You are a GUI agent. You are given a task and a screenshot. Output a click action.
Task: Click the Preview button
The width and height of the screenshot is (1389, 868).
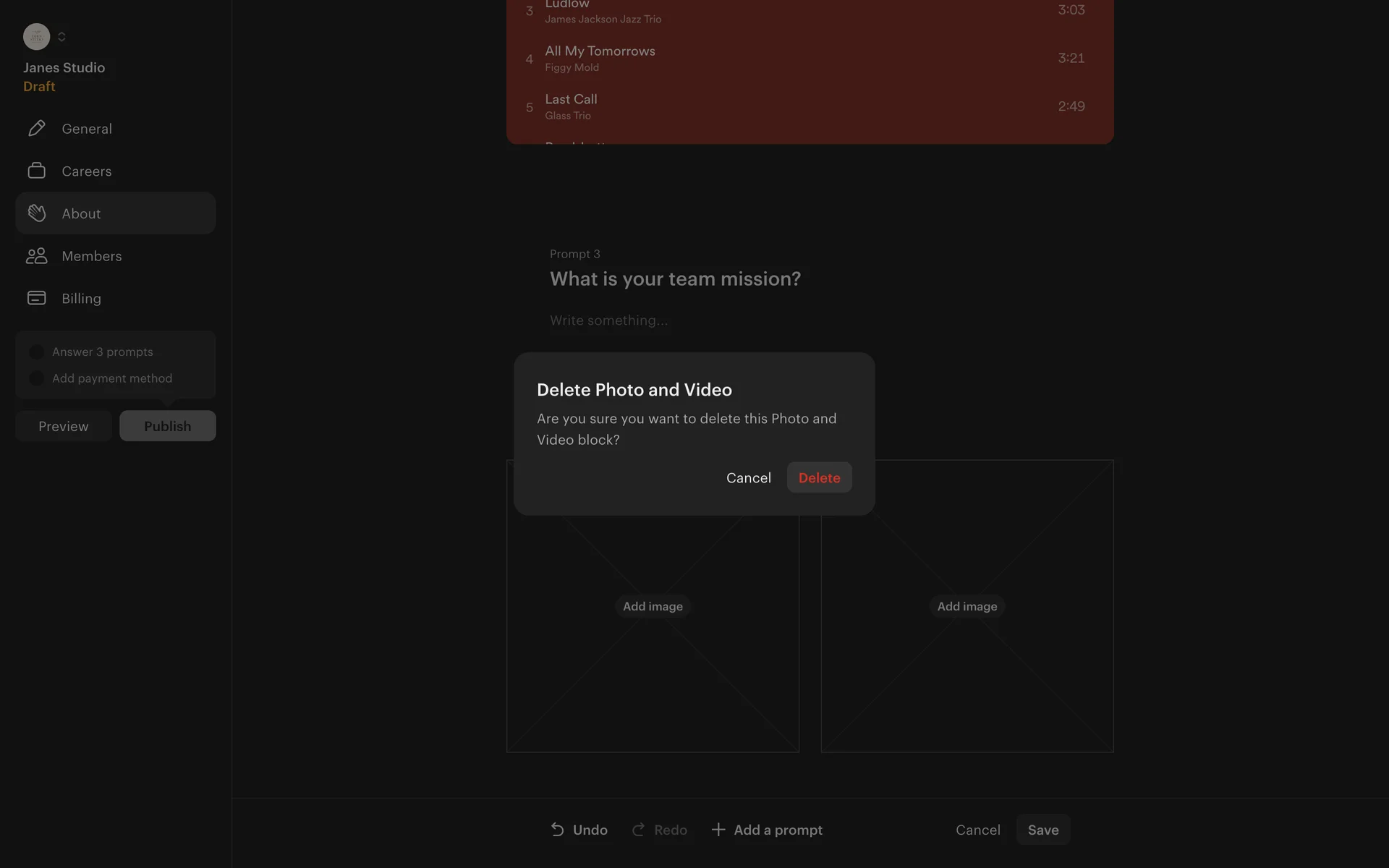(64, 426)
